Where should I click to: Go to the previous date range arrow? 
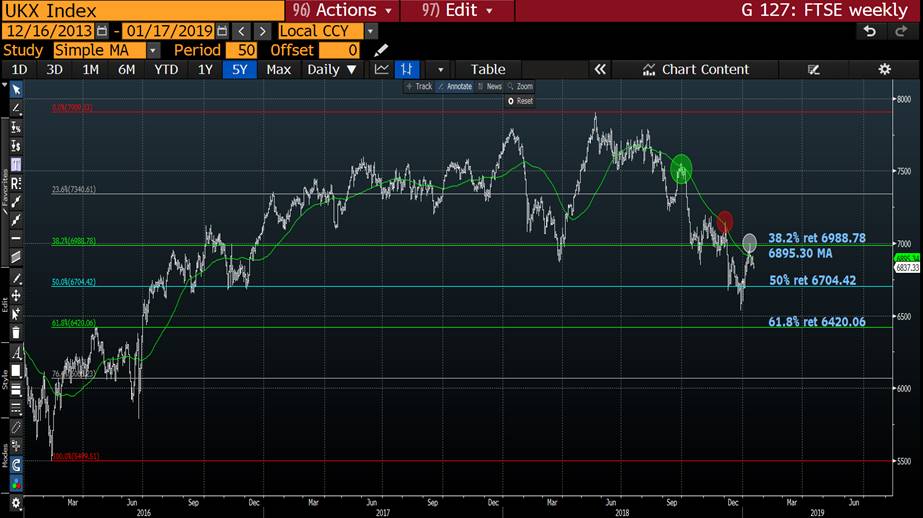point(241,31)
